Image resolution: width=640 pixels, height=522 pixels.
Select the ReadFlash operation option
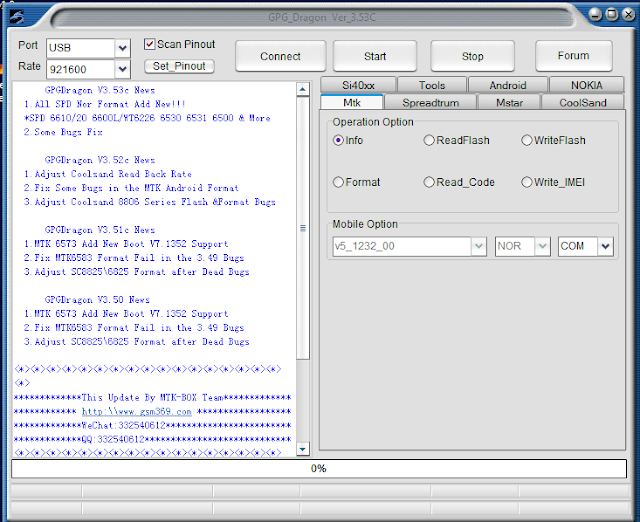pos(429,140)
